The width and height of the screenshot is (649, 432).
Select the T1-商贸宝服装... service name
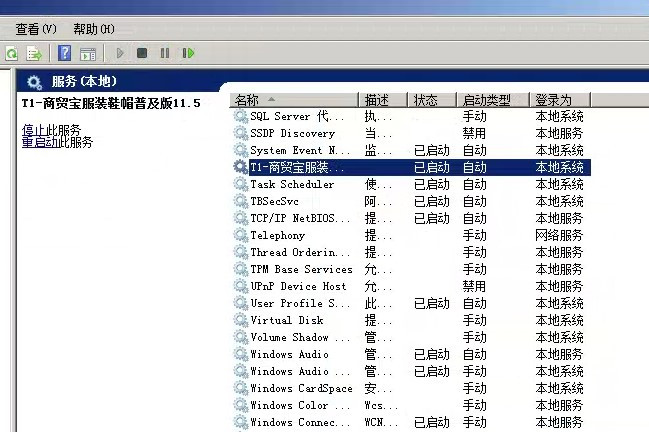point(297,167)
